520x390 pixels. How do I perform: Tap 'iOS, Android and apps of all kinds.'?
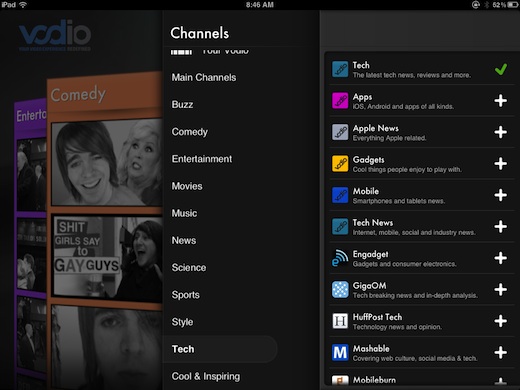[x=403, y=107]
